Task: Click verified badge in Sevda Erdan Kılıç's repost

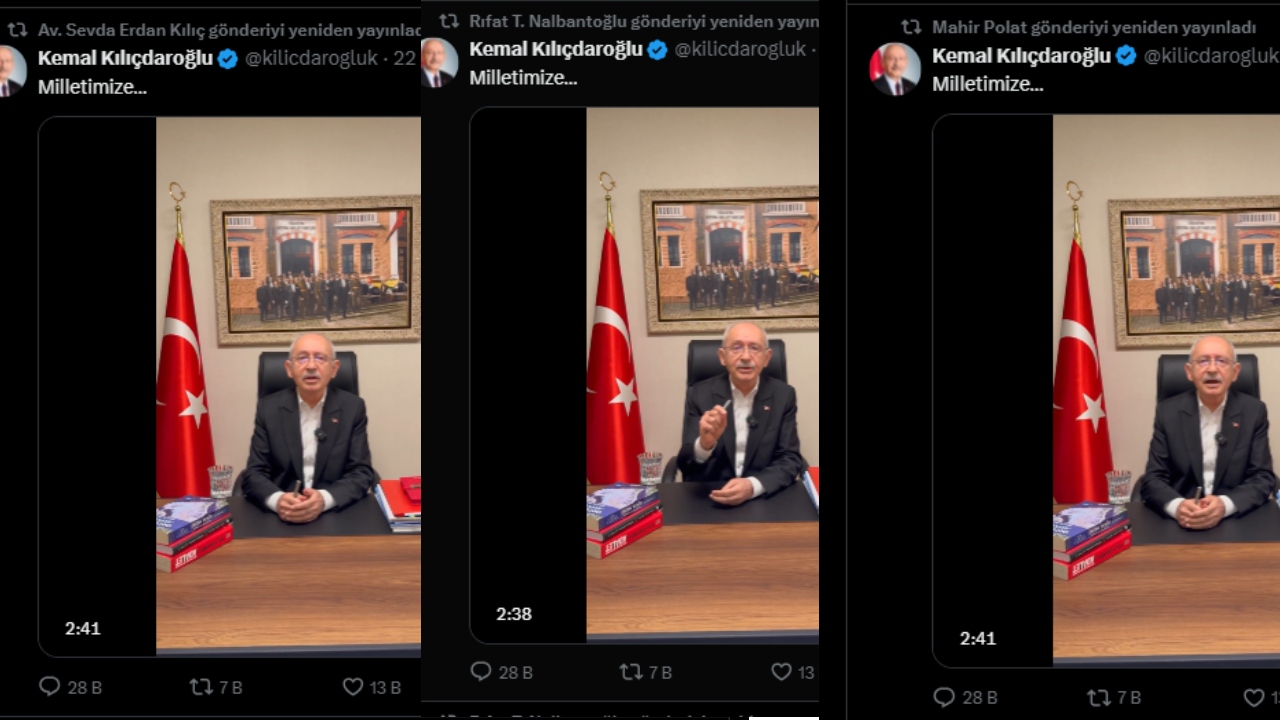Action: pos(228,59)
